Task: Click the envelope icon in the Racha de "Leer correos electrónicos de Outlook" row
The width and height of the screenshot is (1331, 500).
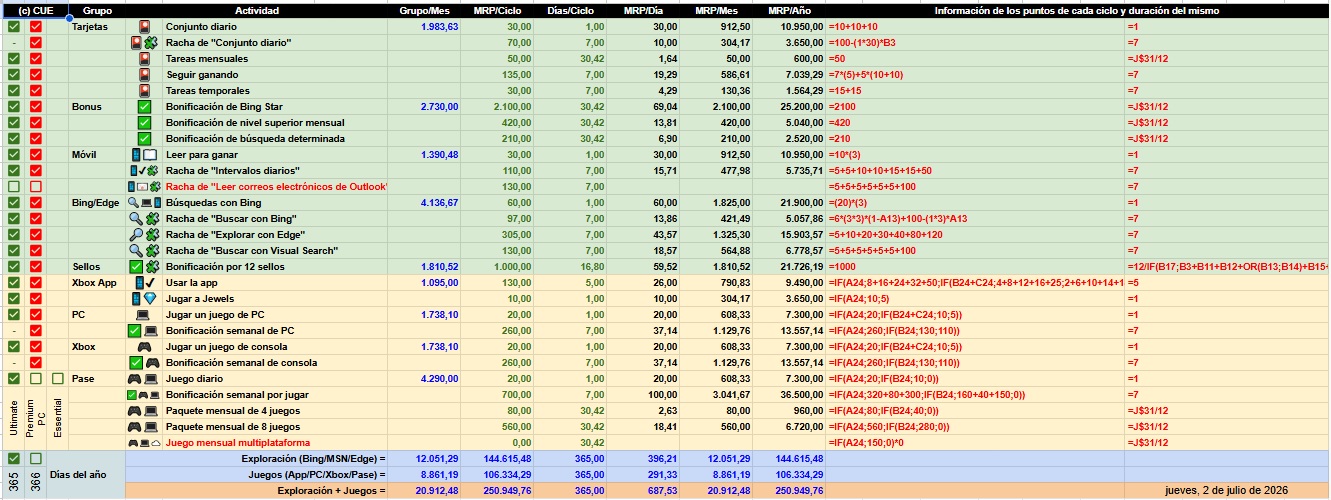Action: tap(144, 187)
